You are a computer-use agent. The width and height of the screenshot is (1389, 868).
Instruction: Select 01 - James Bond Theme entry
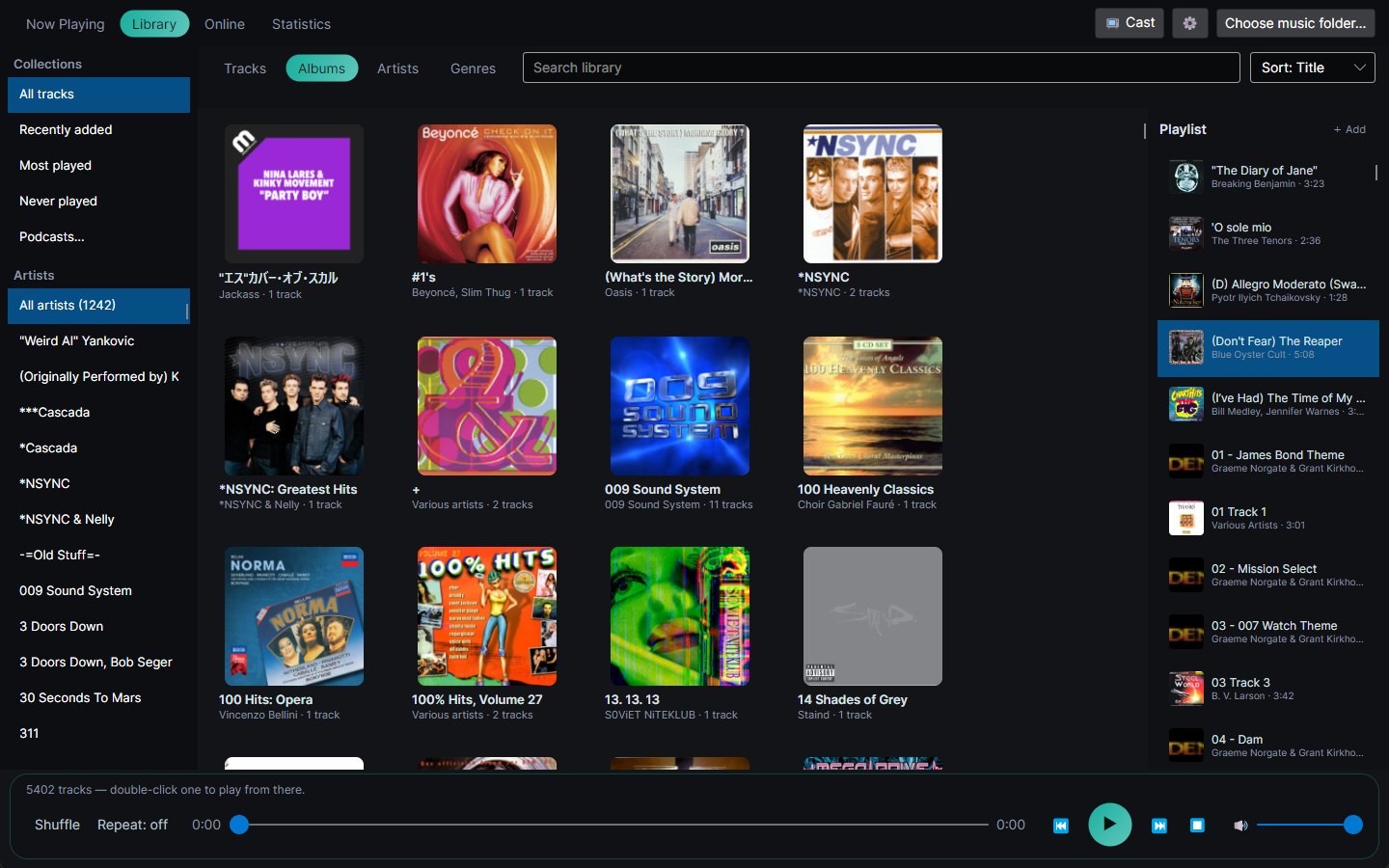tap(1267, 462)
